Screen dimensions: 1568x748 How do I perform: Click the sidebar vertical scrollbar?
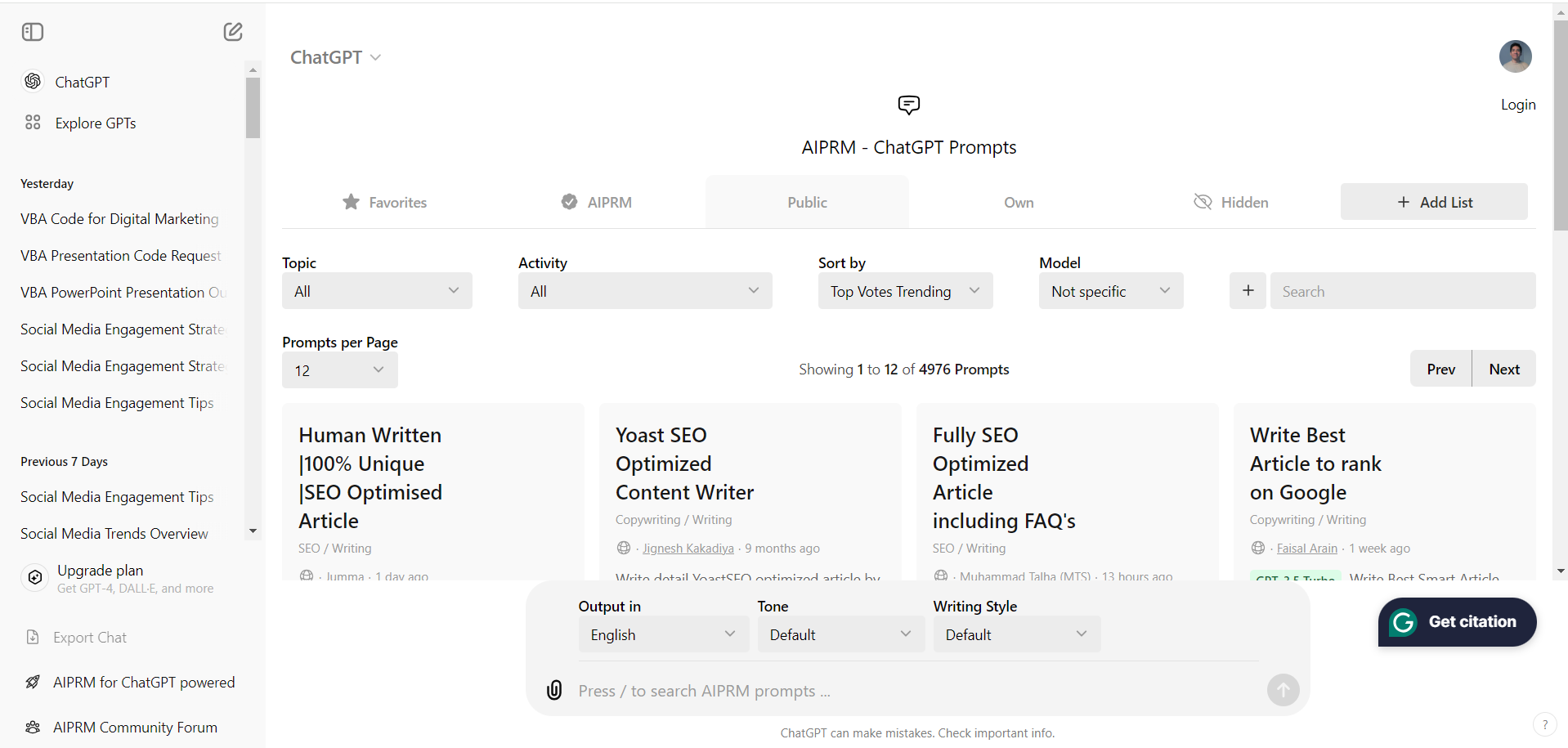coord(253,108)
